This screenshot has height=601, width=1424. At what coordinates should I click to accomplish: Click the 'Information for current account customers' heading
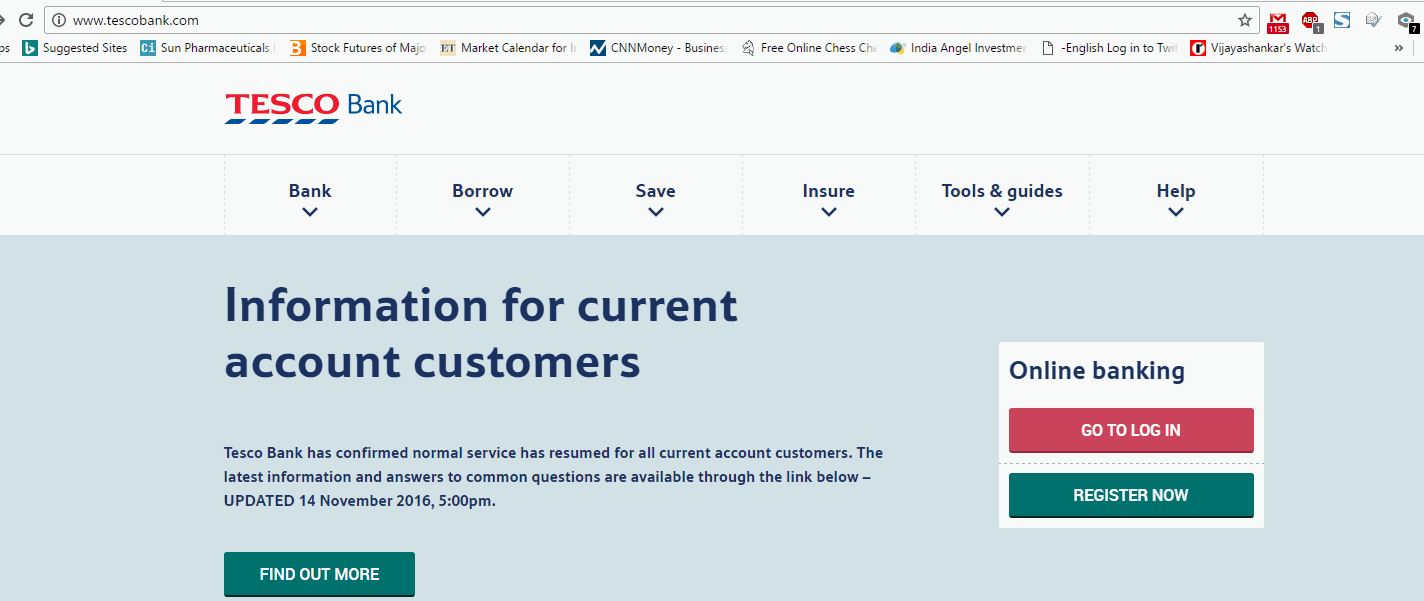(x=481, y=333)
